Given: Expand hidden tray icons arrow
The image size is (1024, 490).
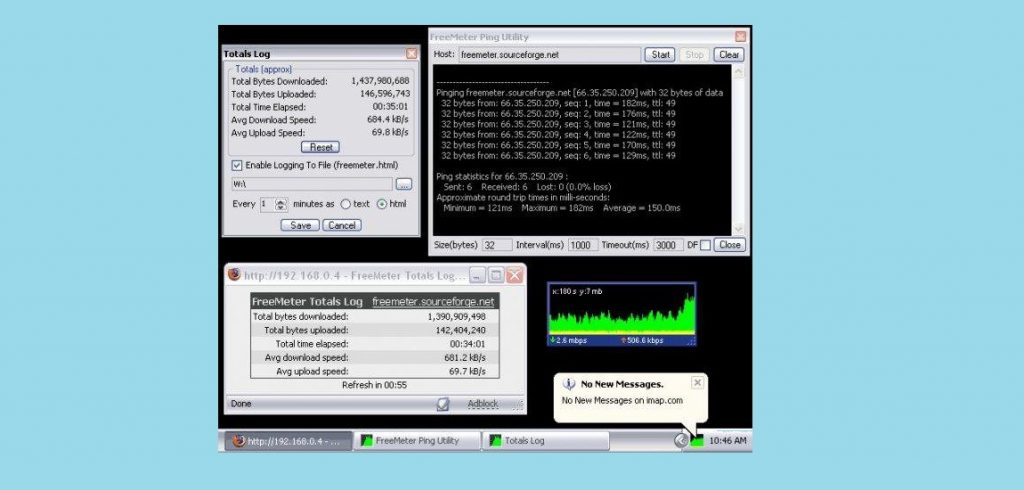Looking at the screenshot, I should coord(680,441).
